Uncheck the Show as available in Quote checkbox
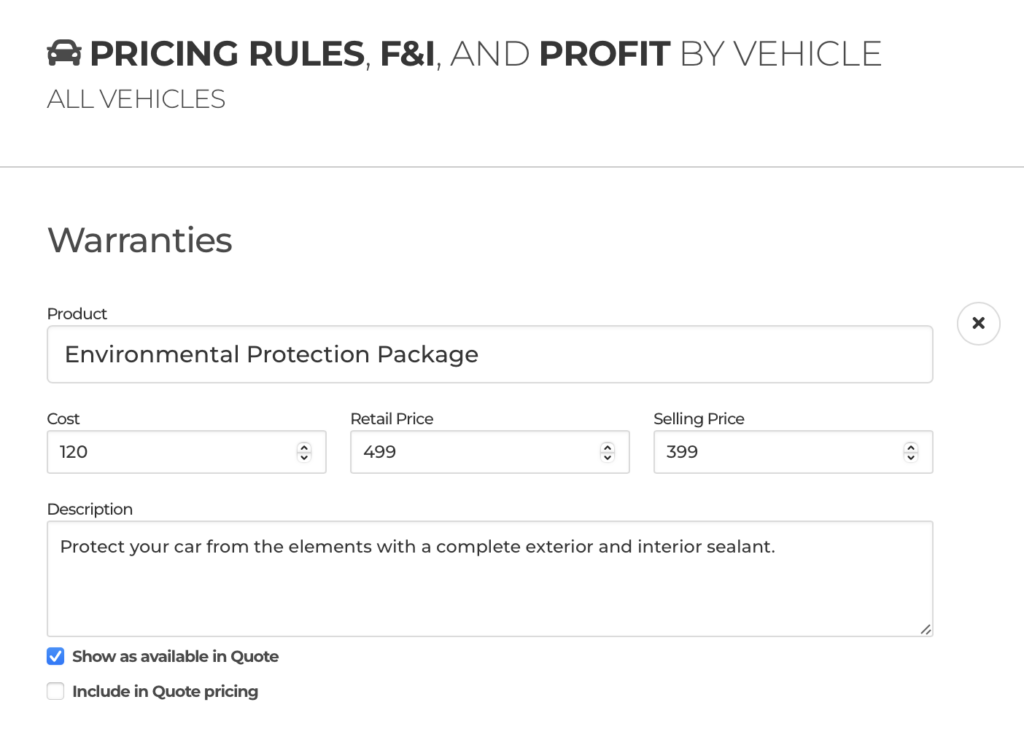This screenshot has height=729, width=1024. 56,657
